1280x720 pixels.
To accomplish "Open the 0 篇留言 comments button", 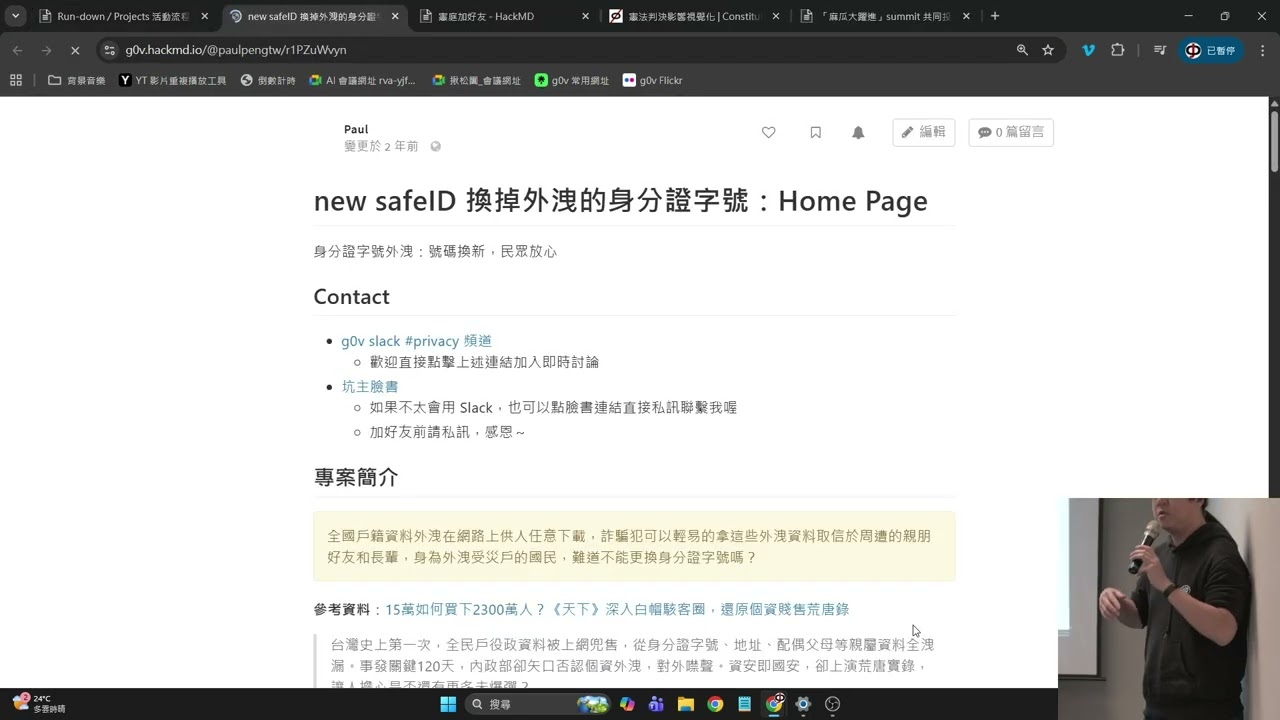I will coord(1010,132).
